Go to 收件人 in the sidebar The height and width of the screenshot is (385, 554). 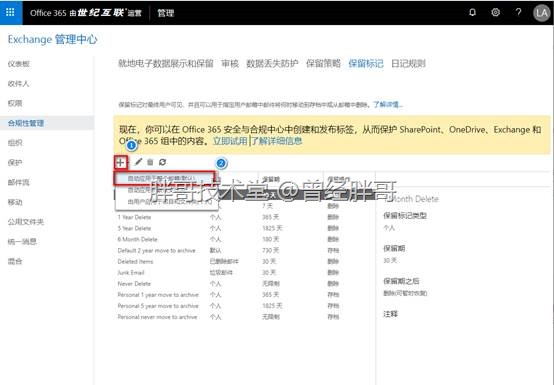tap(18, 84)
